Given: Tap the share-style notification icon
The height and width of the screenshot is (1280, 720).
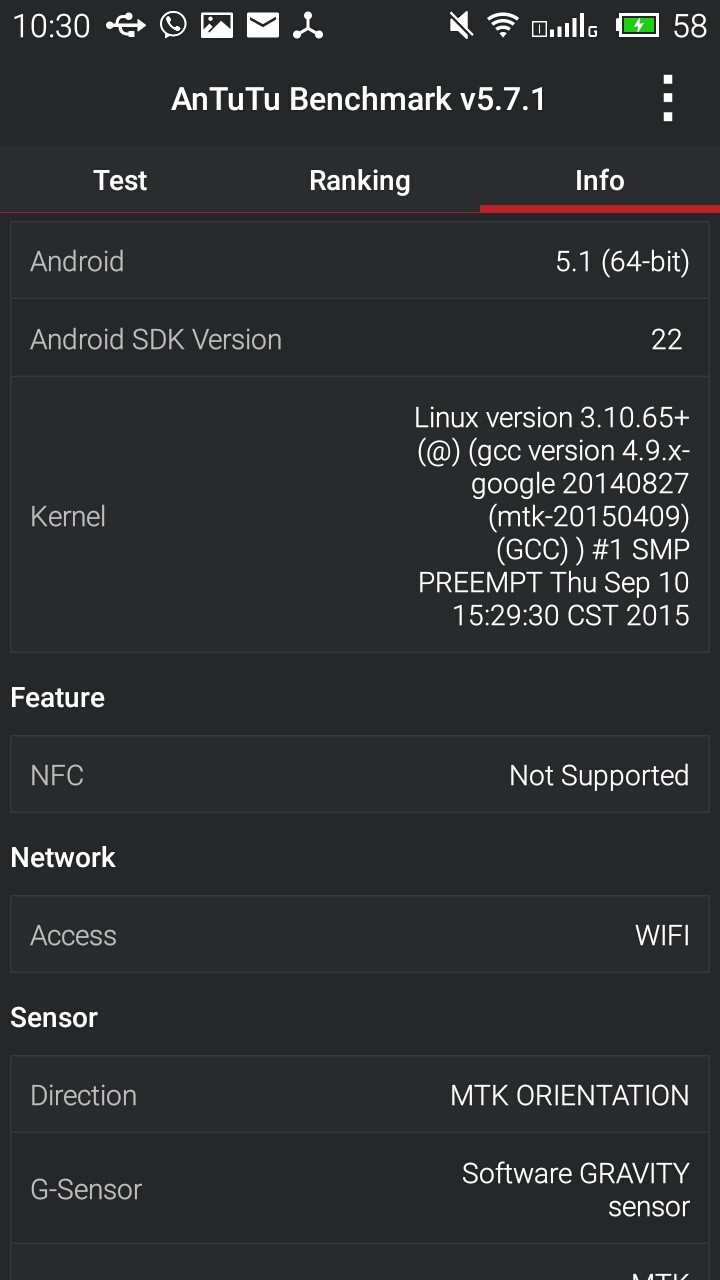Looking at the screenshot, I should click(x=308, y=25).
